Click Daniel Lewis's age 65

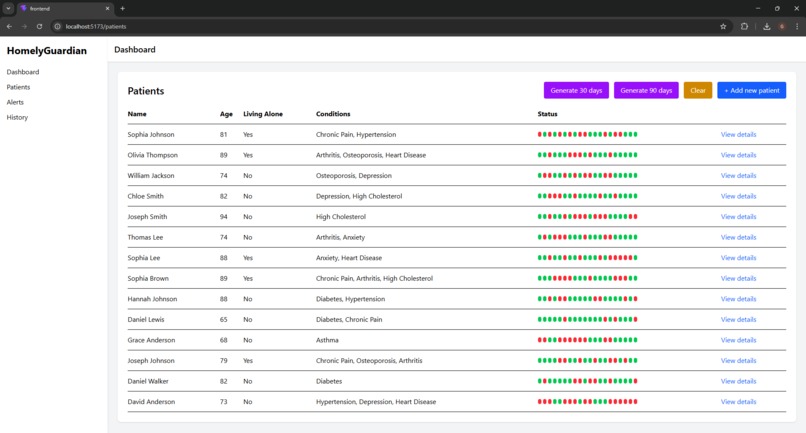(x=224, y=319)
